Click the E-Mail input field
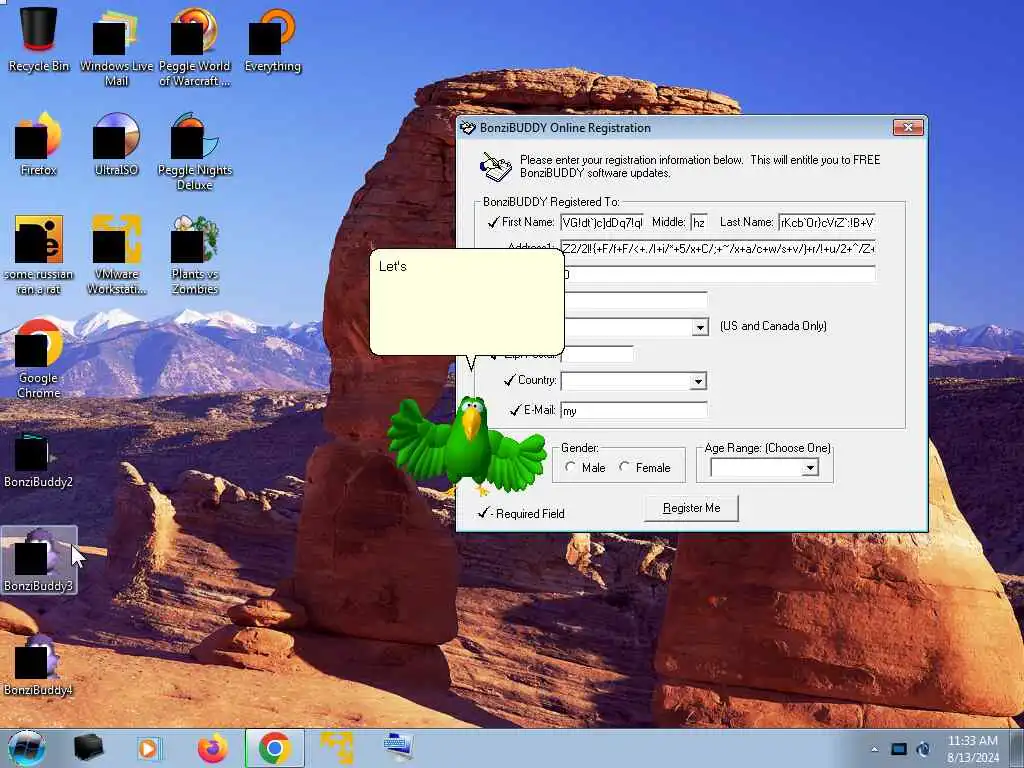The height and width of the screenshot is (768, 1024). click(633, 410)
